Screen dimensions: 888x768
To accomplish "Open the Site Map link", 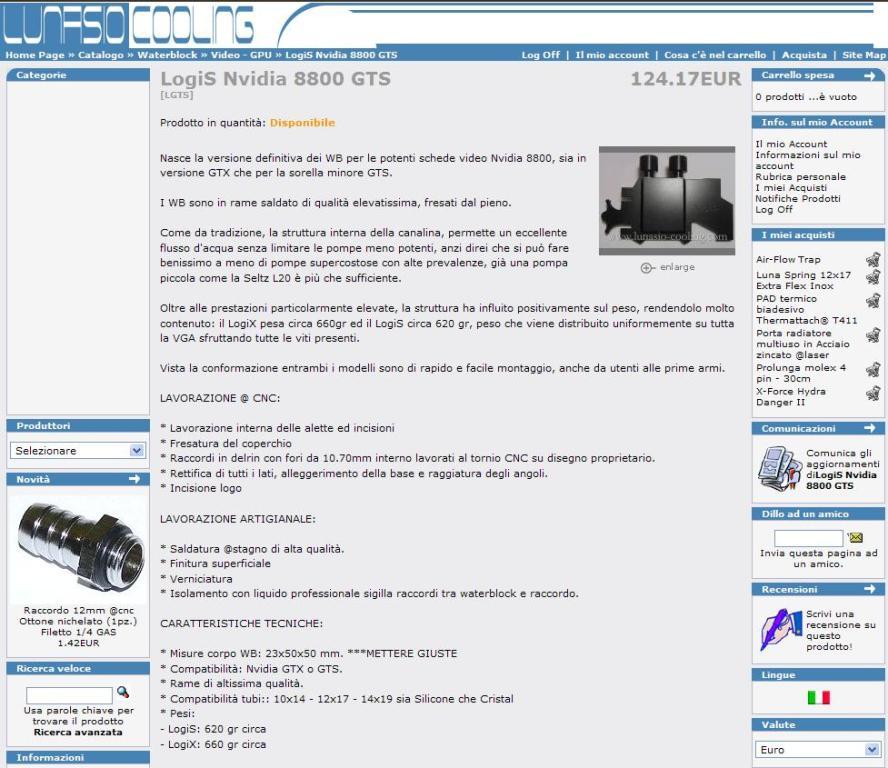I will pos(864,55).
